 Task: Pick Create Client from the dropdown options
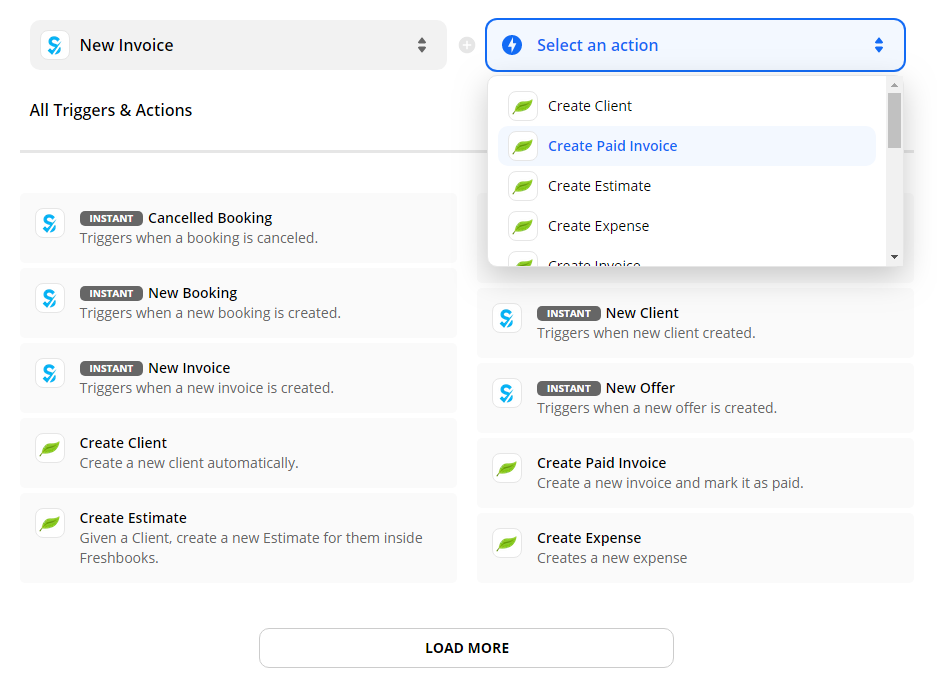click(x=590, y=106)
